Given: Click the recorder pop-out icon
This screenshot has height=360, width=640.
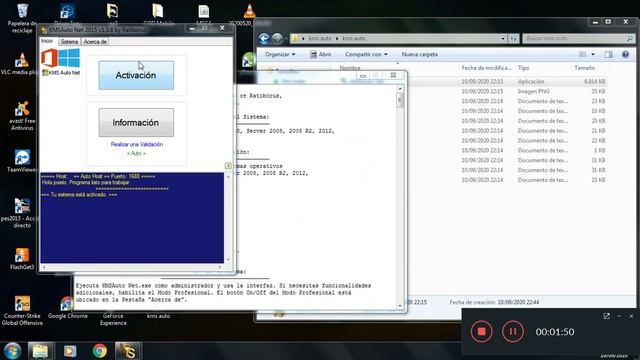Looking at the screenshot, I should (x=607, y=316).
